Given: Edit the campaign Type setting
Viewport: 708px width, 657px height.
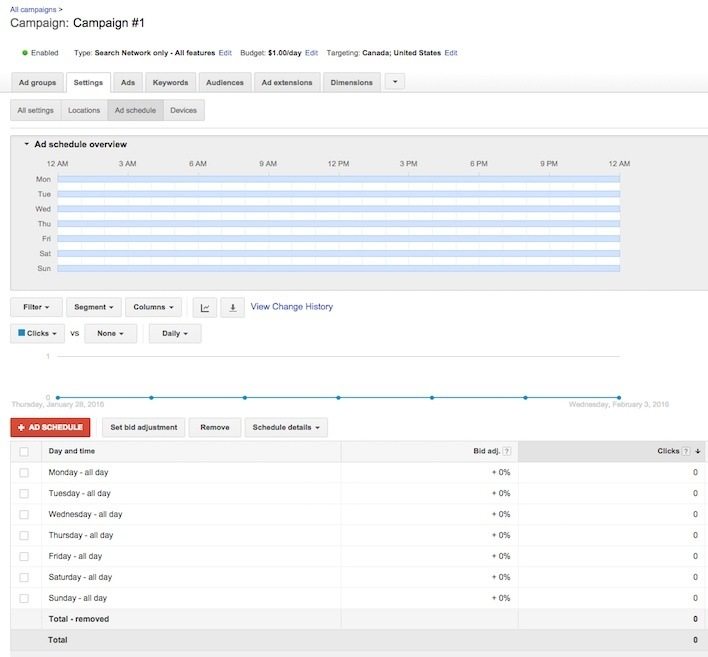Looking at the screenshot, I should (x=225, y=53).
